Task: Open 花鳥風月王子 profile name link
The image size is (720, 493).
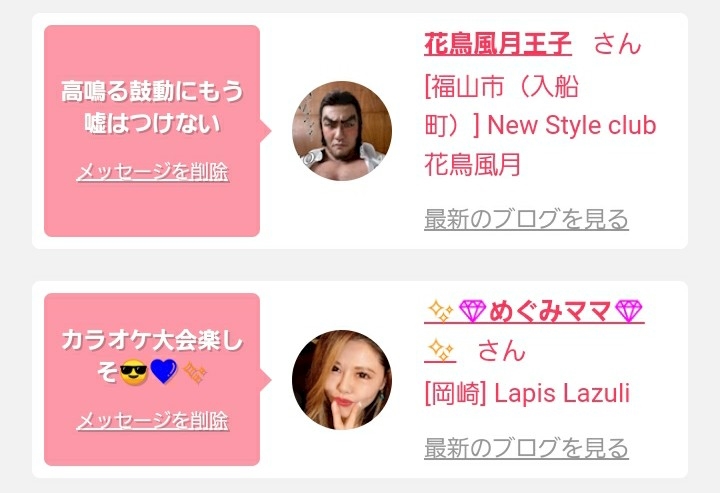Action: tap(498, 44)
